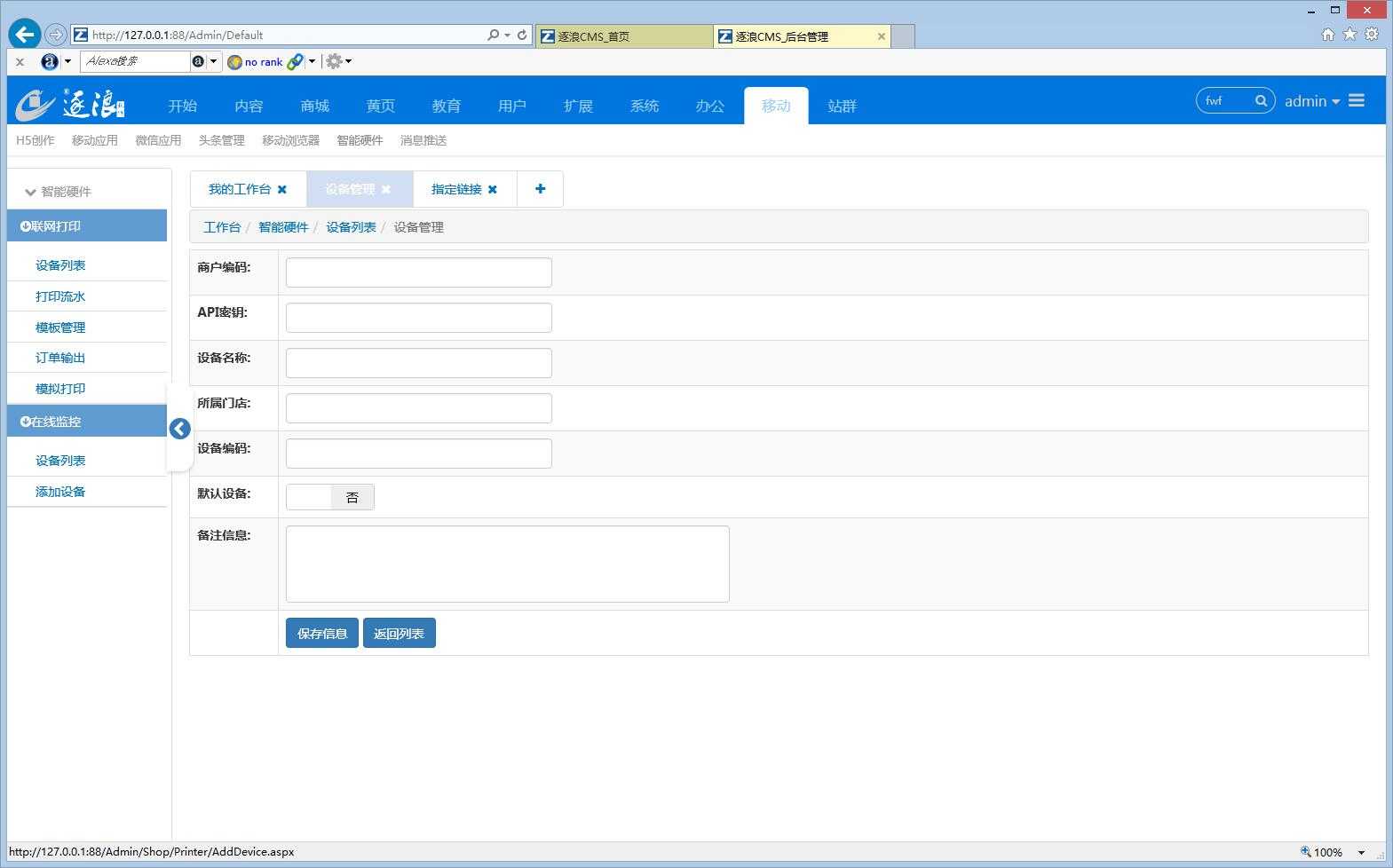Click the address bar search magnifier icon

[x=494, y=36]
